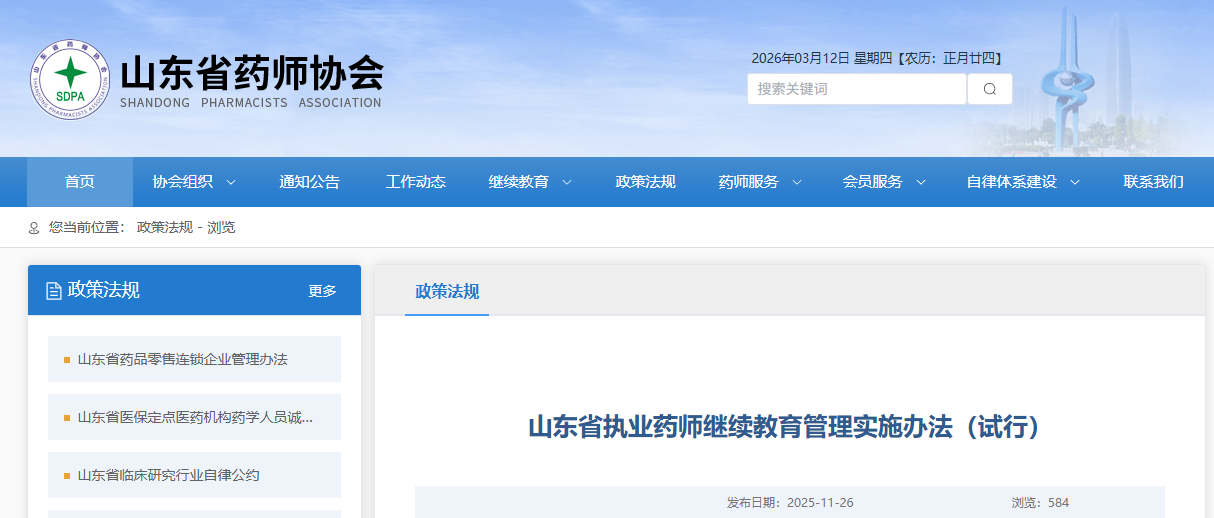Type in the 搜索关键词 search field

click(x=856, y=89)
